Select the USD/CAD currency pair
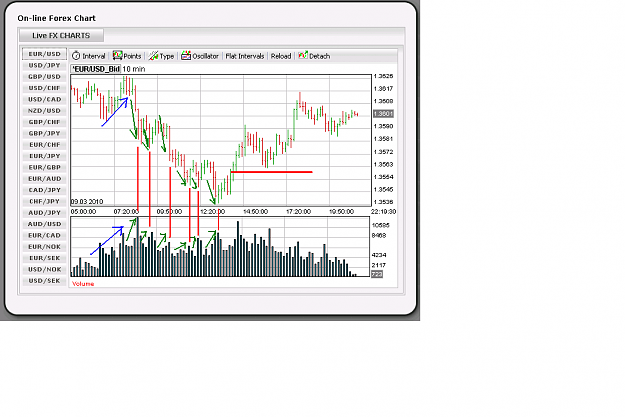The width and height of the screenshot is (625, 417). pyautogui.click(x=45, y=99)
